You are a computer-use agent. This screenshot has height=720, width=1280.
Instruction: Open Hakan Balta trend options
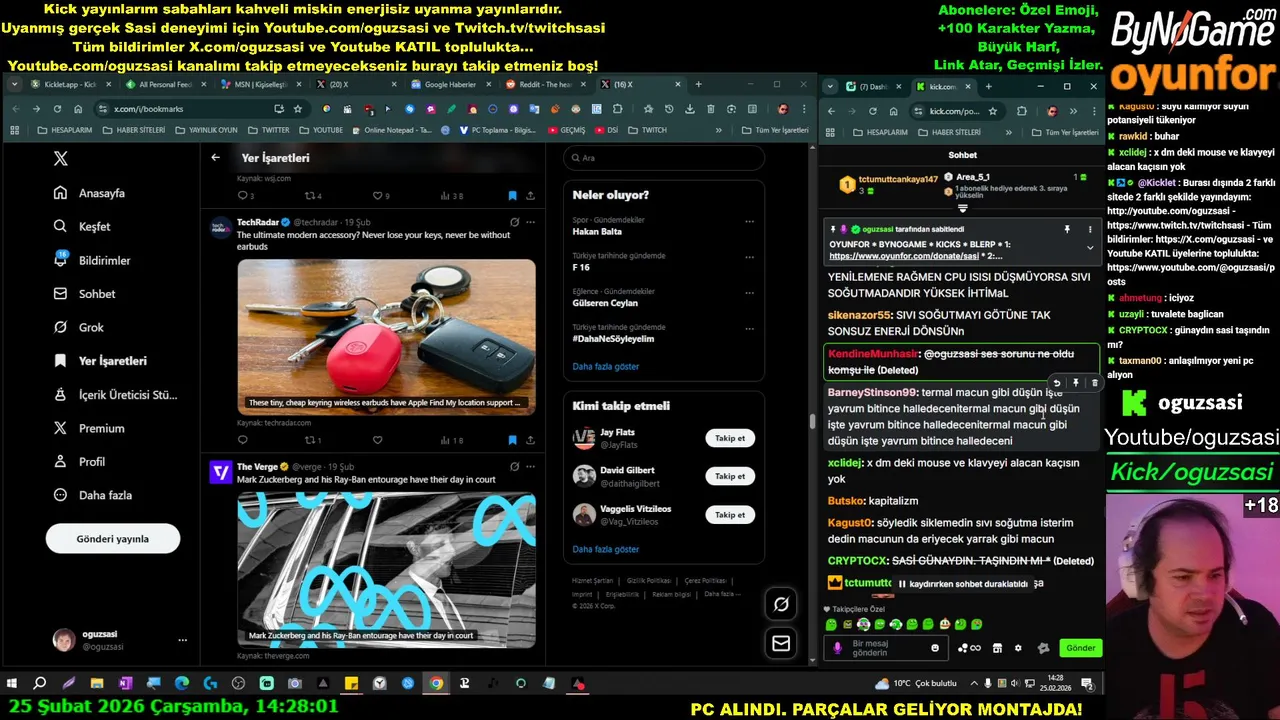click(749, 222)
